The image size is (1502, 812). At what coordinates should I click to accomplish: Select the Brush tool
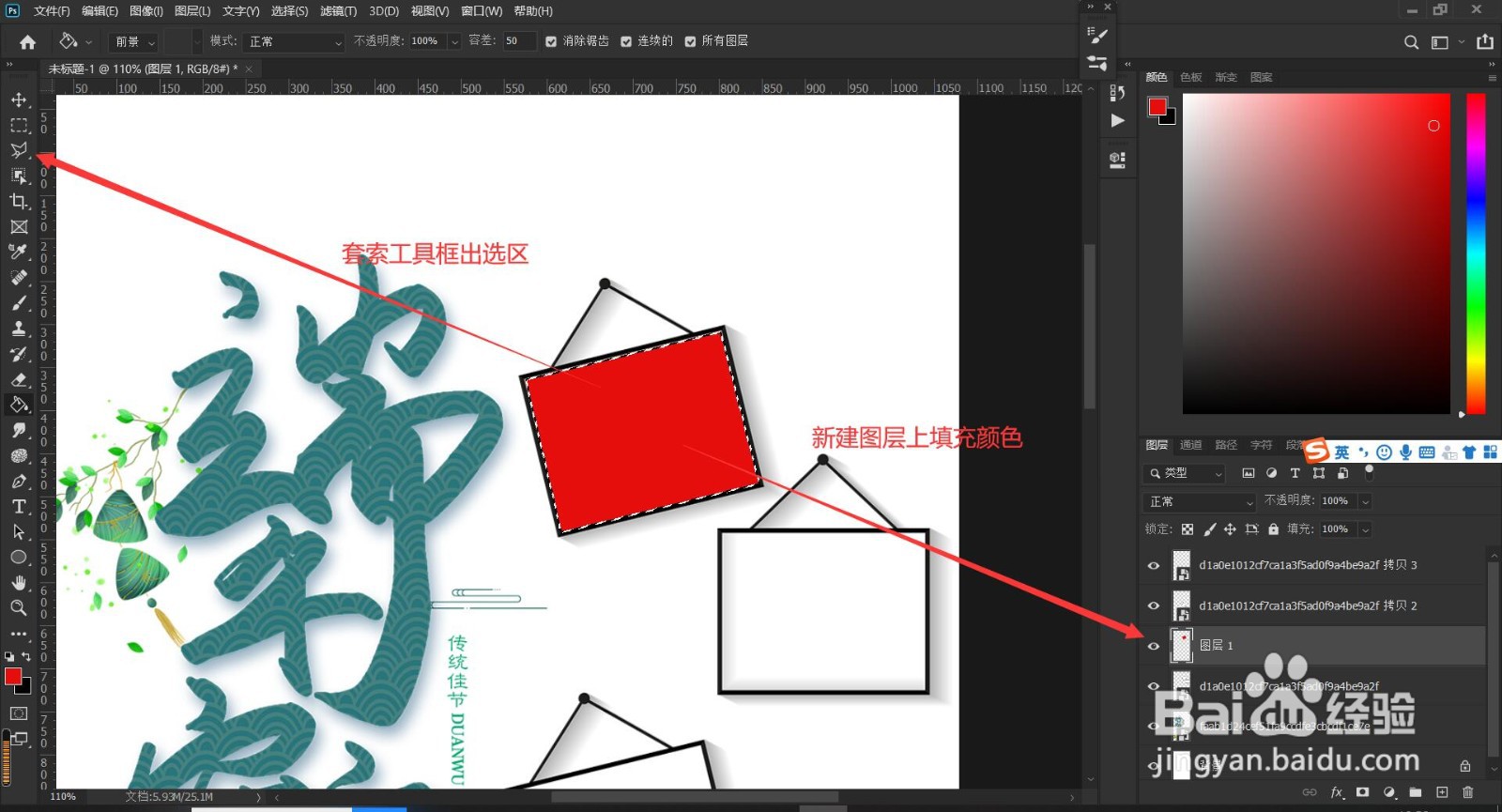(x=19, y=302)
